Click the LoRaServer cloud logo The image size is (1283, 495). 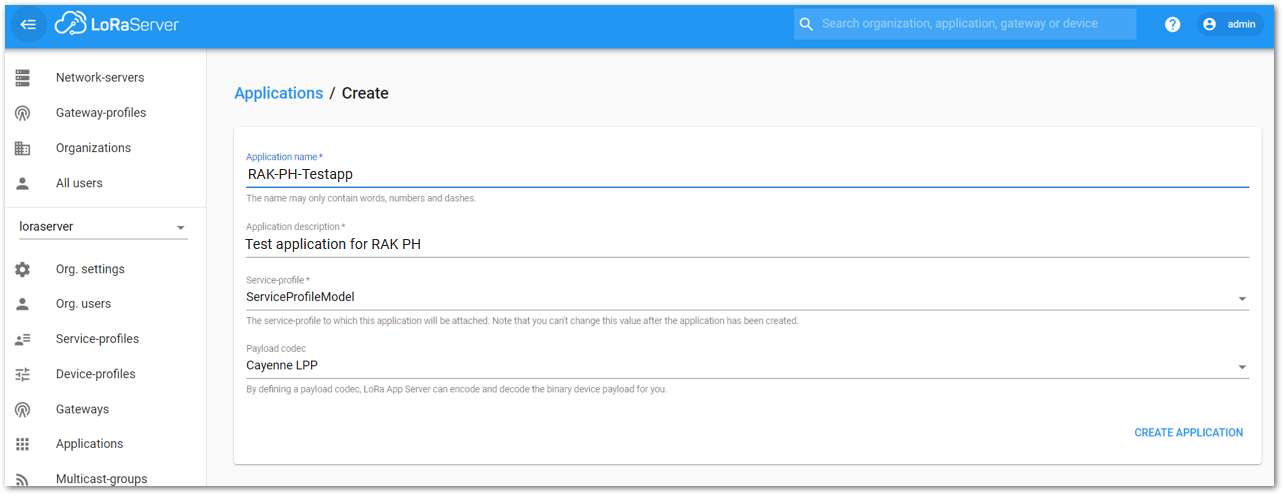pos(117,24)
